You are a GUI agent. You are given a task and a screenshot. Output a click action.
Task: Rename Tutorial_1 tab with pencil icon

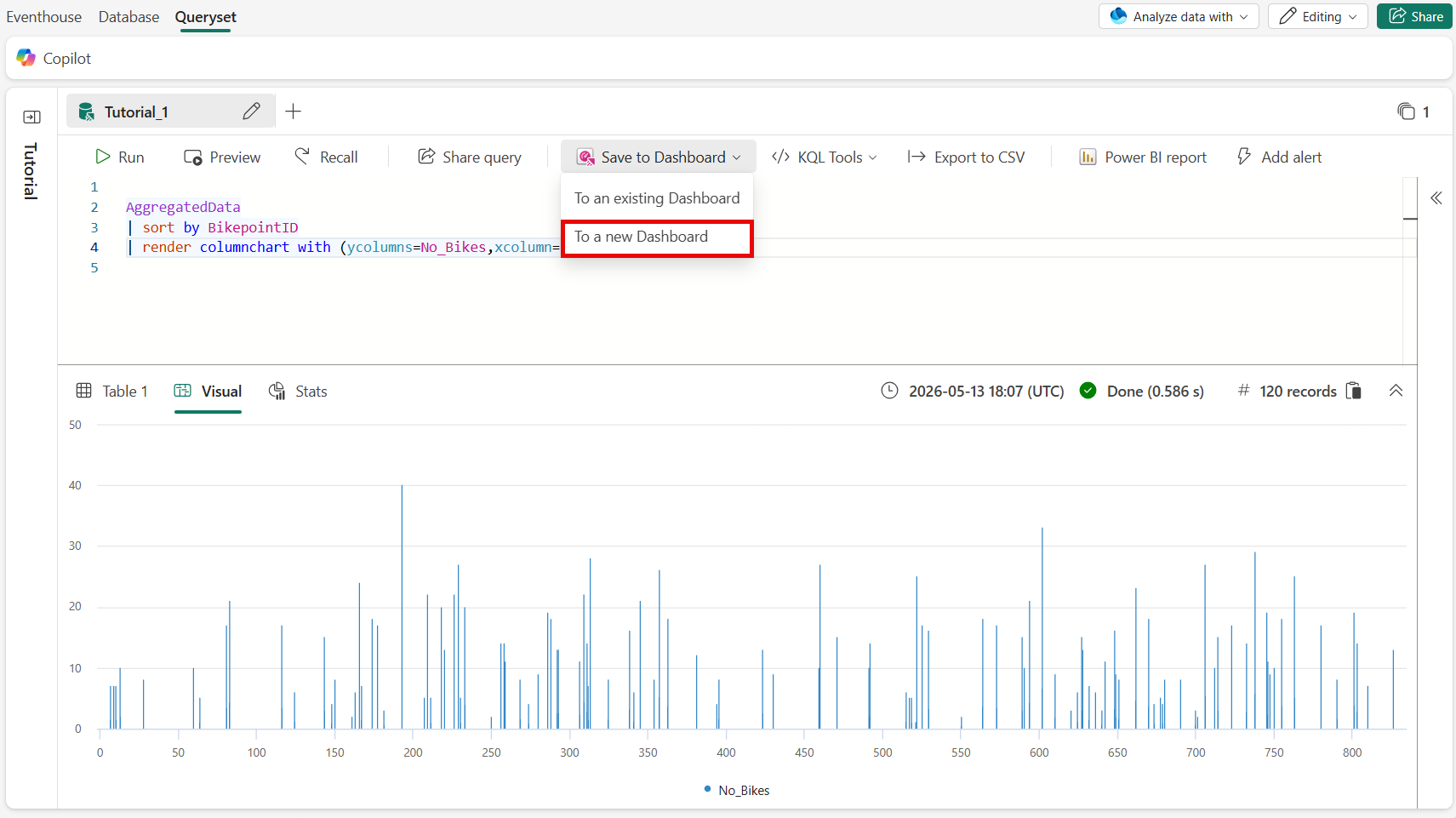point(251,112)
